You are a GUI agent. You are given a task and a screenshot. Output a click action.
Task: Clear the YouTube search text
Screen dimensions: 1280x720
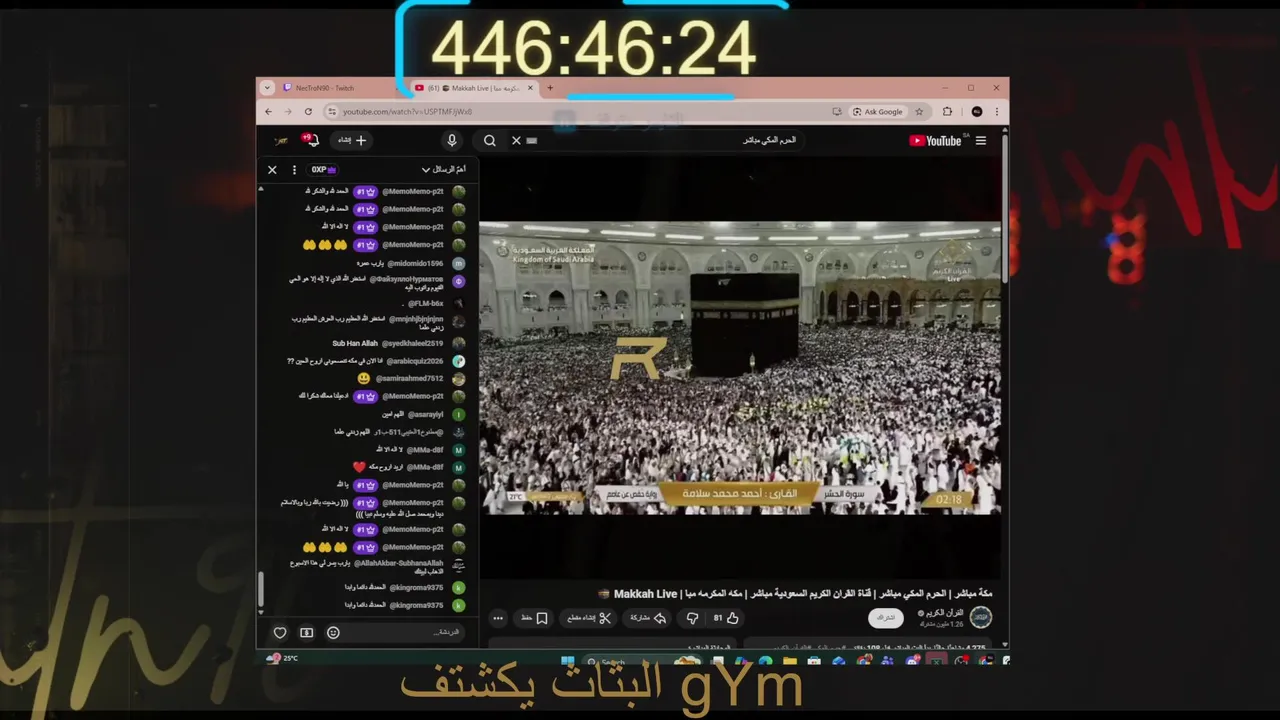516,140
